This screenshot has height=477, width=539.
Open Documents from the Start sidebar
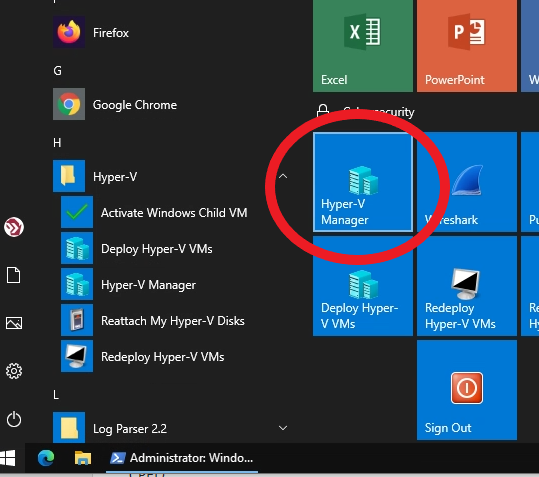14,275
